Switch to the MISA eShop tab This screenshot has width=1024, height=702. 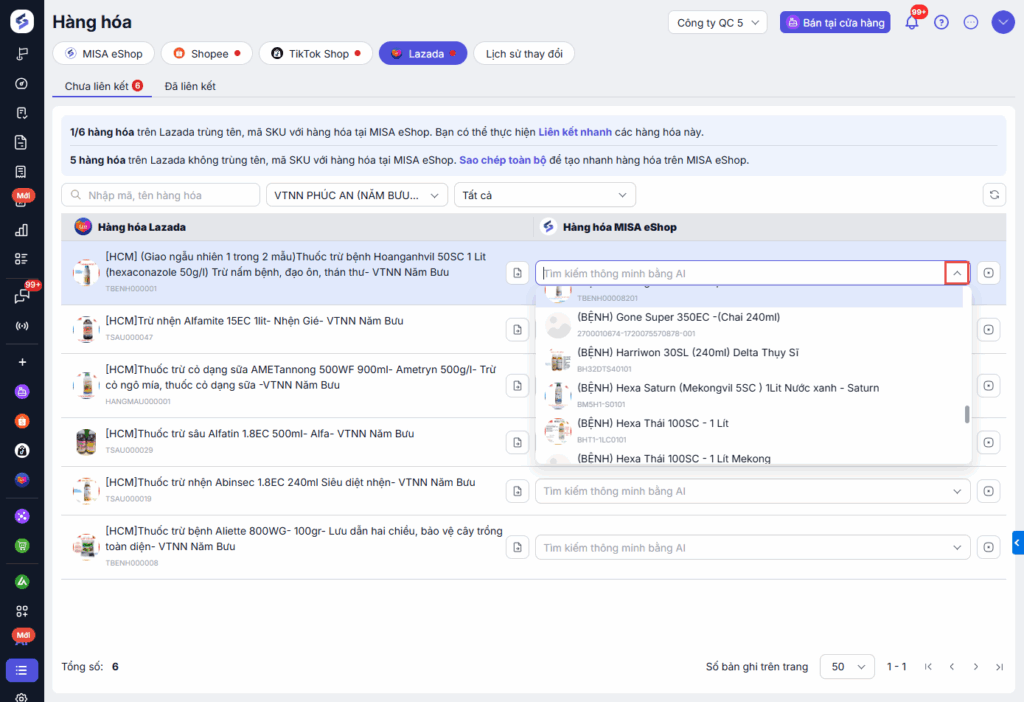pyautogui.click(x=103, y=54)
